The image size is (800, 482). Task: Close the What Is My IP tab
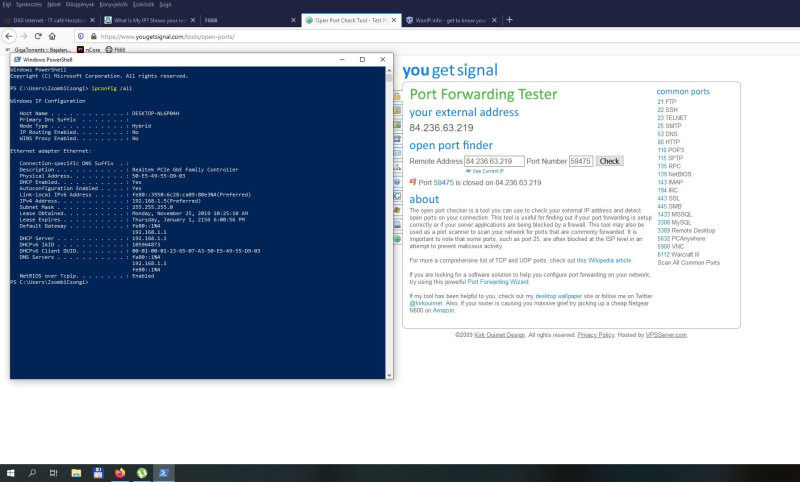pos(193,20)
